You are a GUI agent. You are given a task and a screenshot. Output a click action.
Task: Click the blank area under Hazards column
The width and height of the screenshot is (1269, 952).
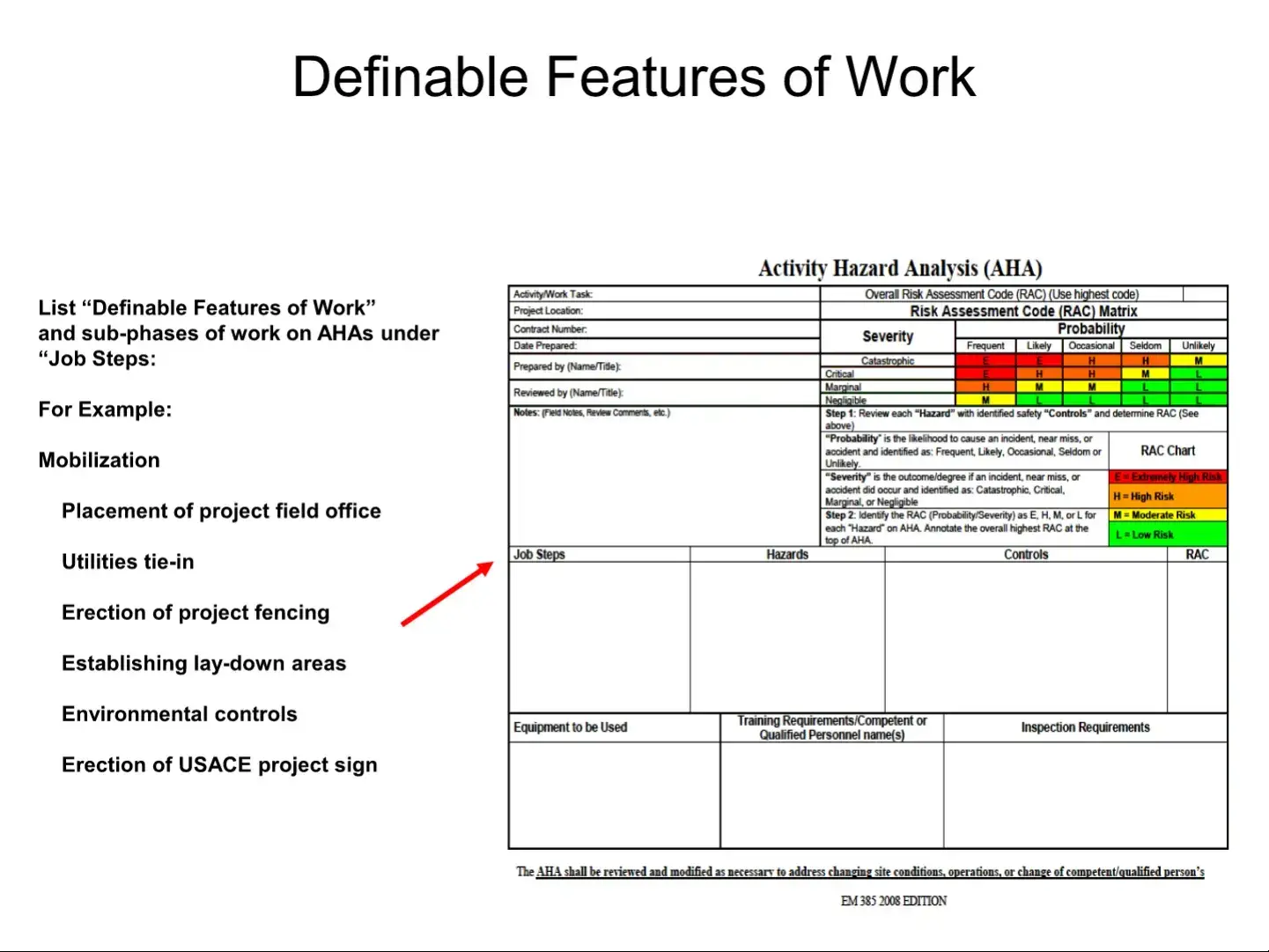(787, 637)
